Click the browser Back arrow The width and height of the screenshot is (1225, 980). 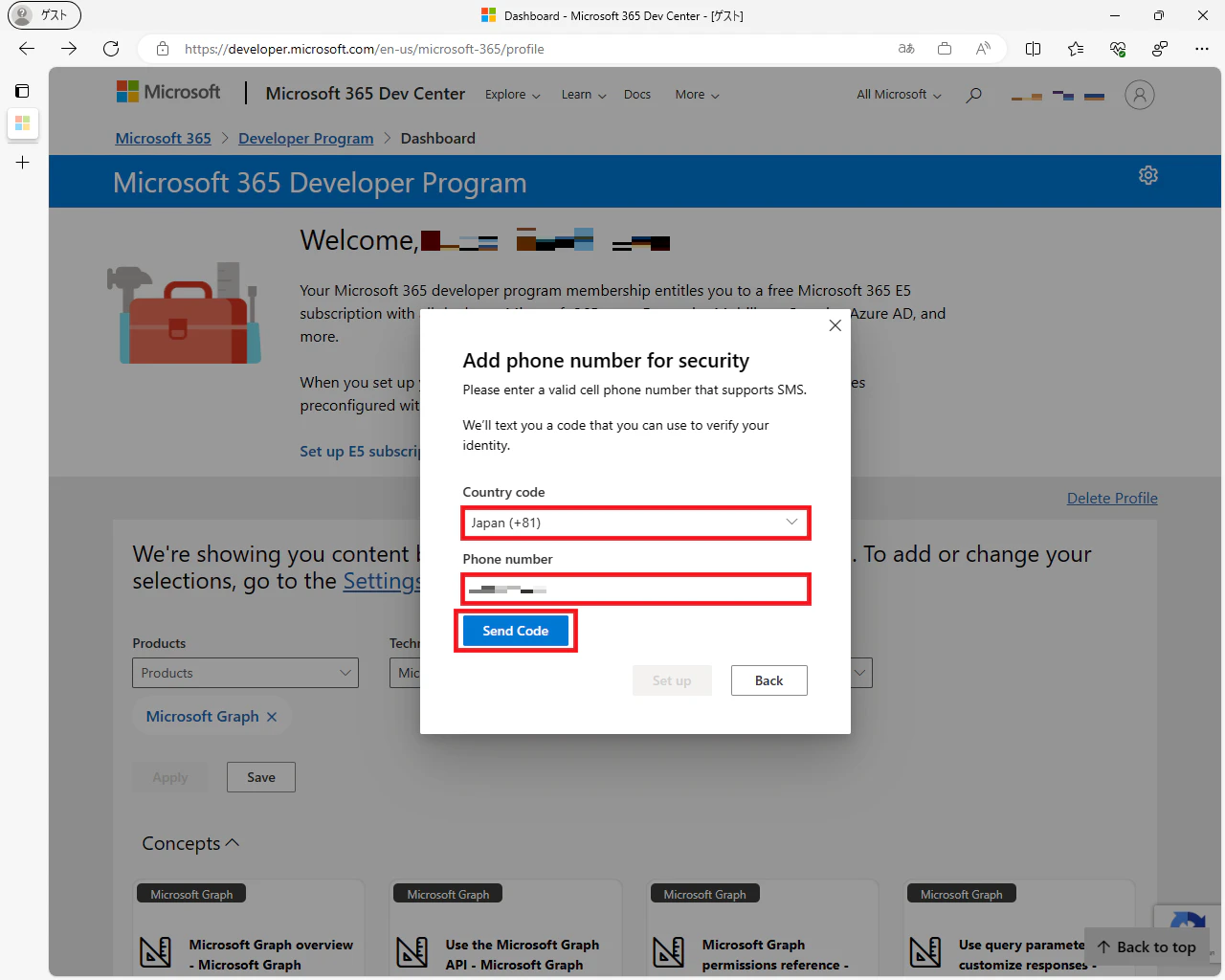pos(27,49)
